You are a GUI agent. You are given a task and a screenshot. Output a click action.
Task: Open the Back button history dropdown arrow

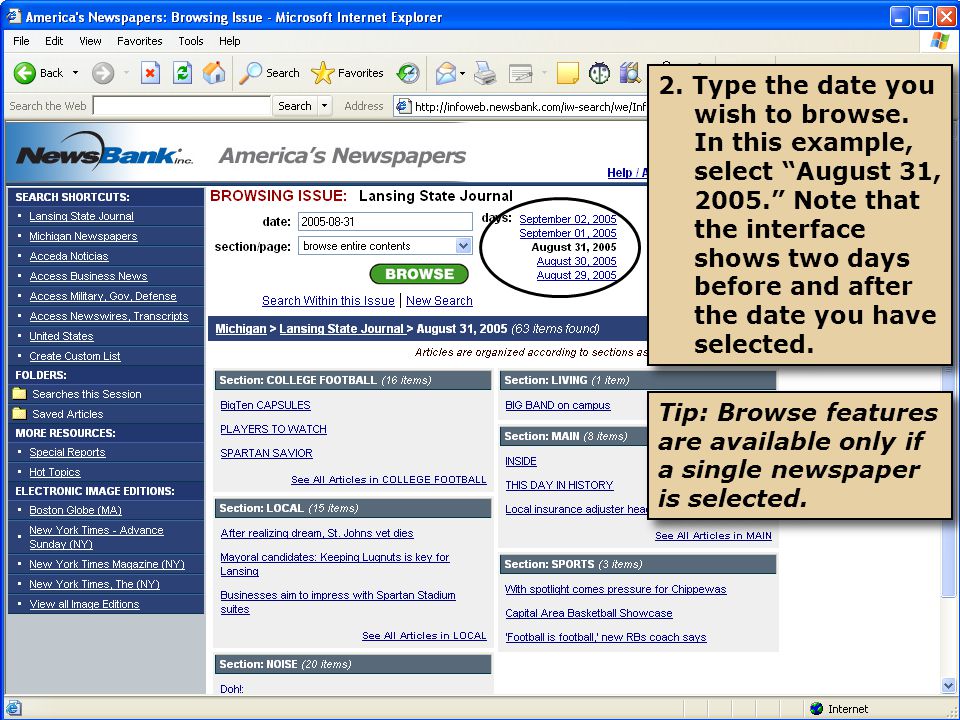click(75, 73)
